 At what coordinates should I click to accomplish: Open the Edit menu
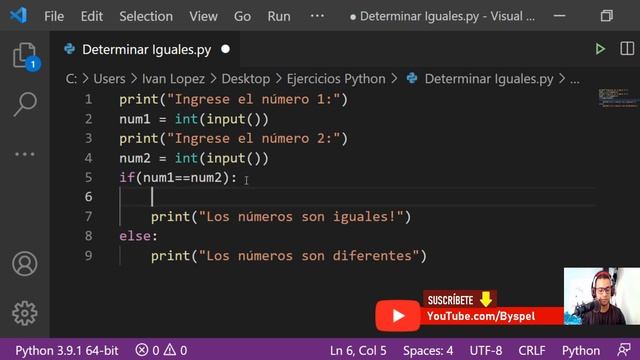pos(91,16)
